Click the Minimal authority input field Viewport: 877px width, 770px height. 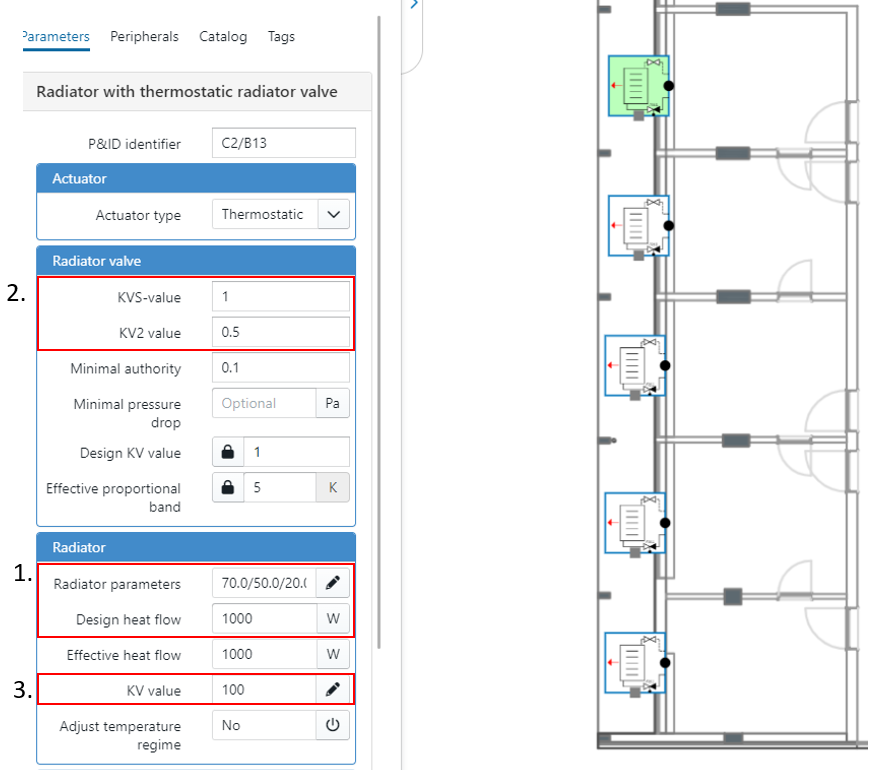pos(281,368)
